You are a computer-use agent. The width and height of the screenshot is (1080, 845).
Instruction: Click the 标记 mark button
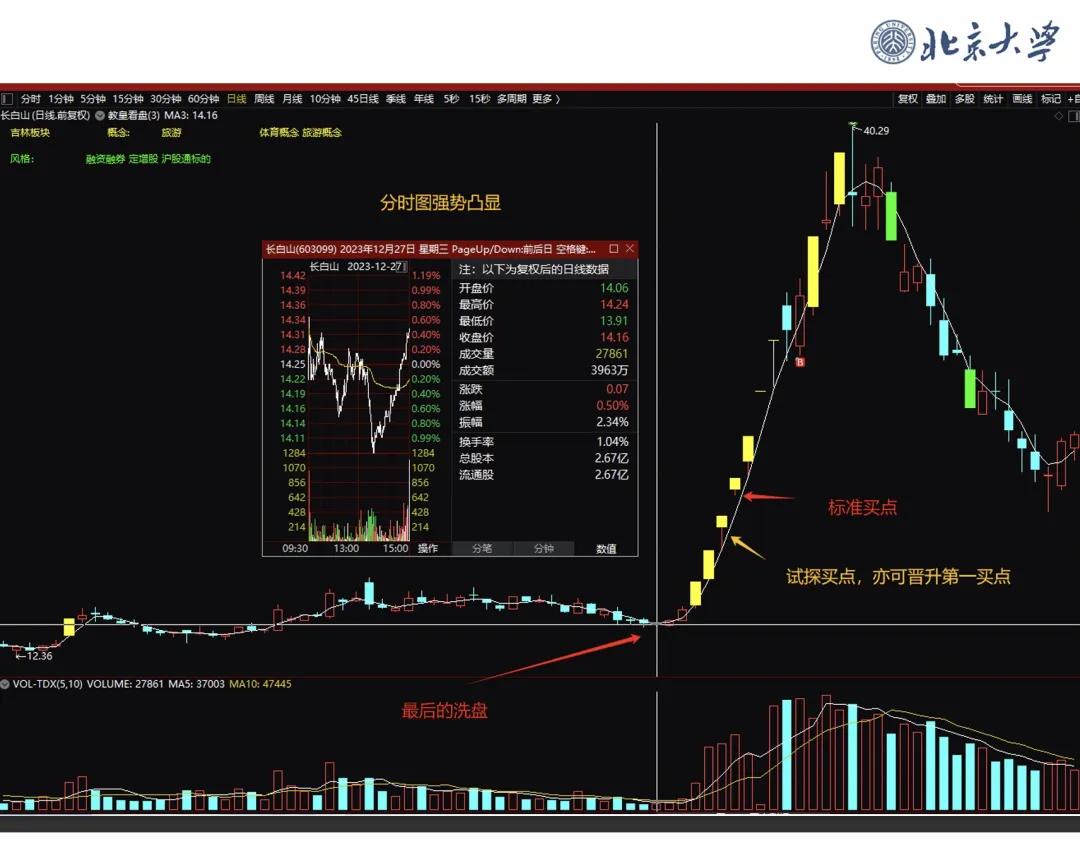pyautogui.click(x=1051, y=99)
